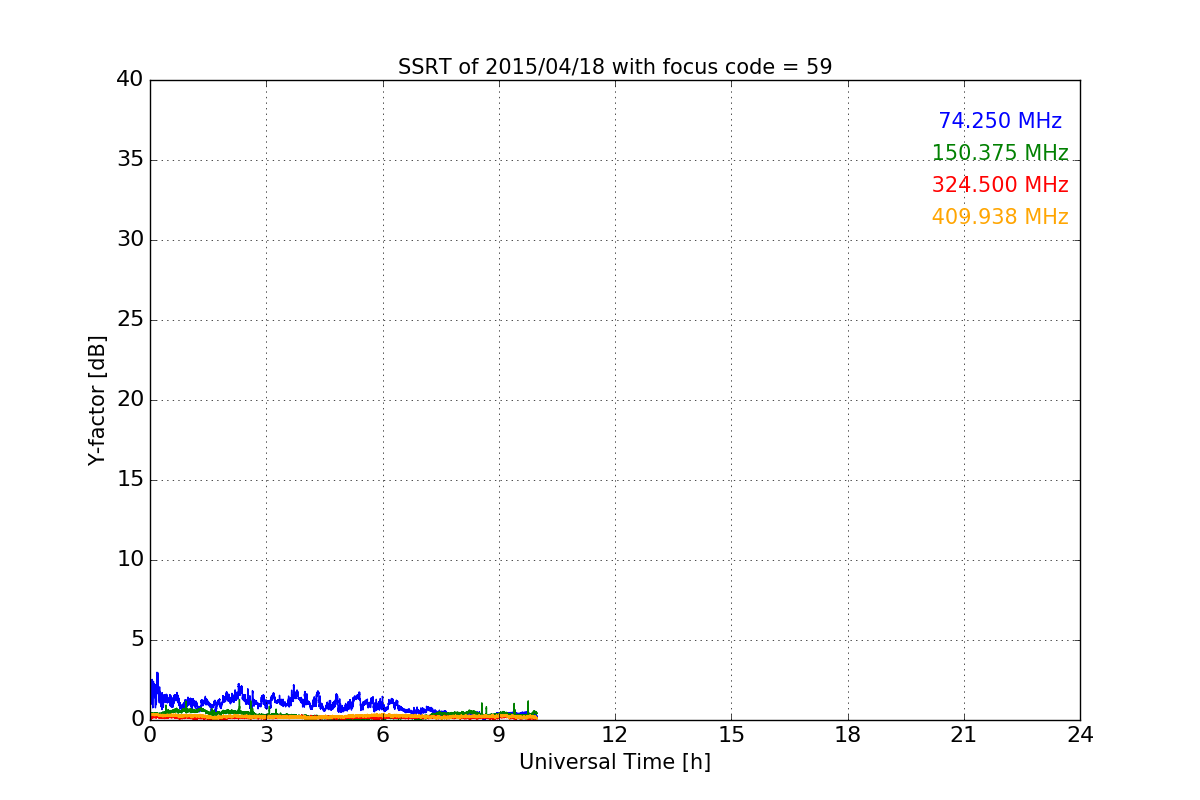The width and height of the screenshot is (1200, 800).
Task: Select the 409.938 MHz legend label
Action: click(1000, 217)
